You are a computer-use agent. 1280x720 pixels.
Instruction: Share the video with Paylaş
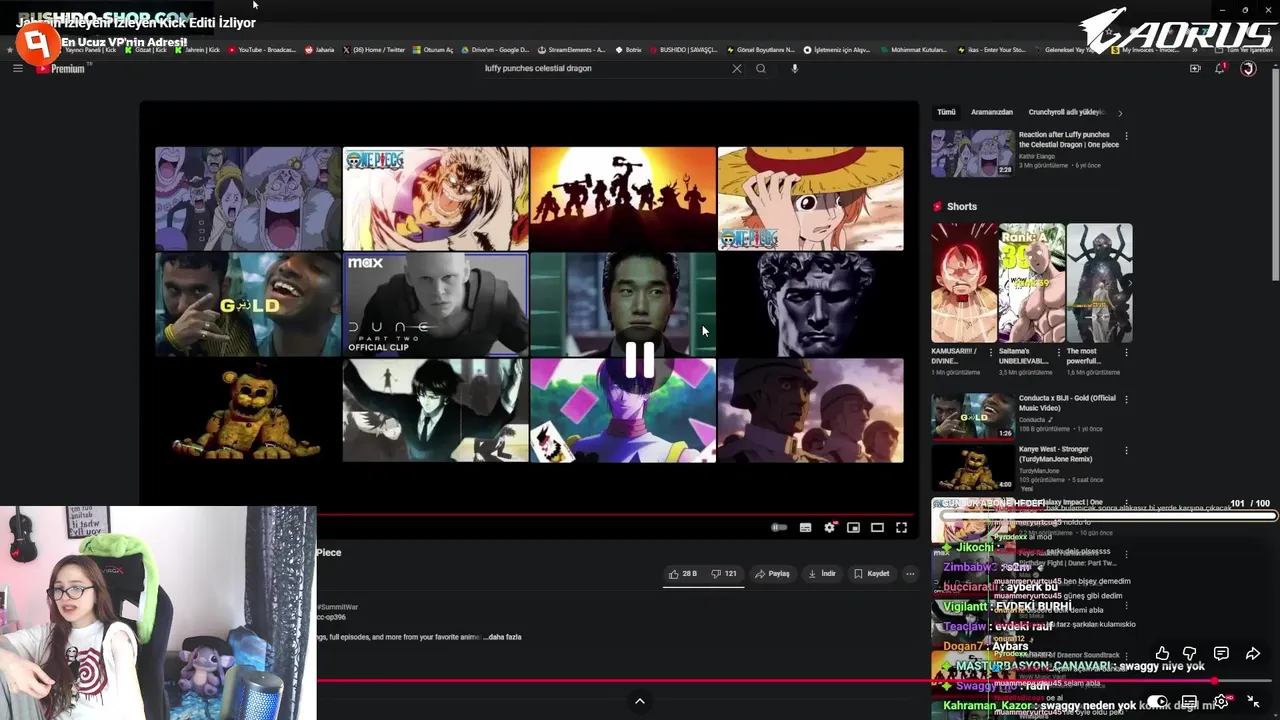[772, 574]
